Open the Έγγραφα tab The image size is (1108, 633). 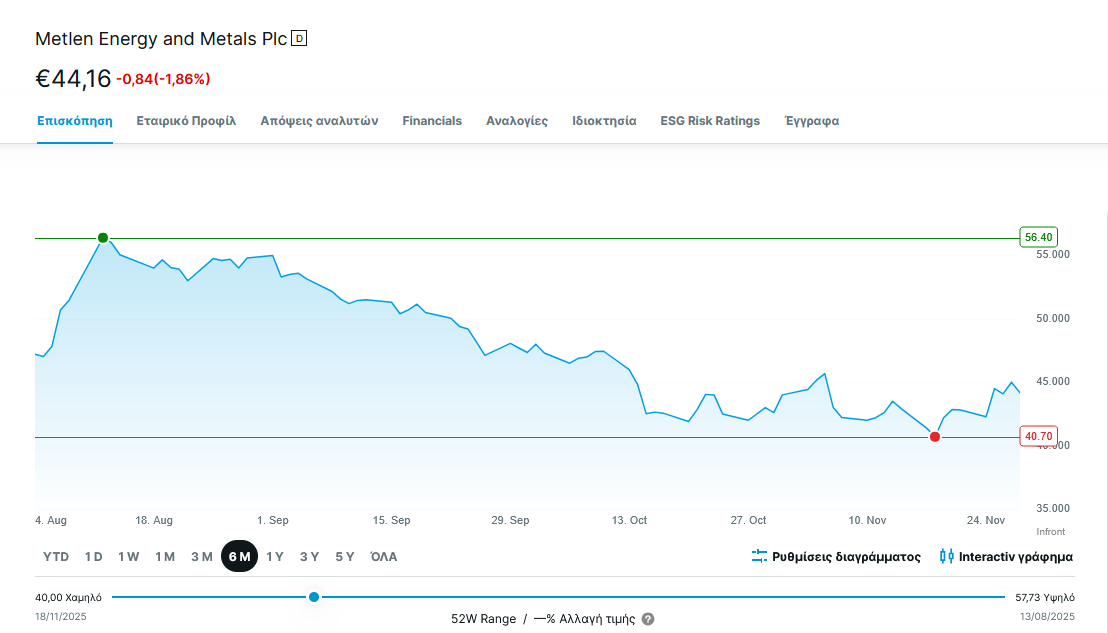(812, 121)
